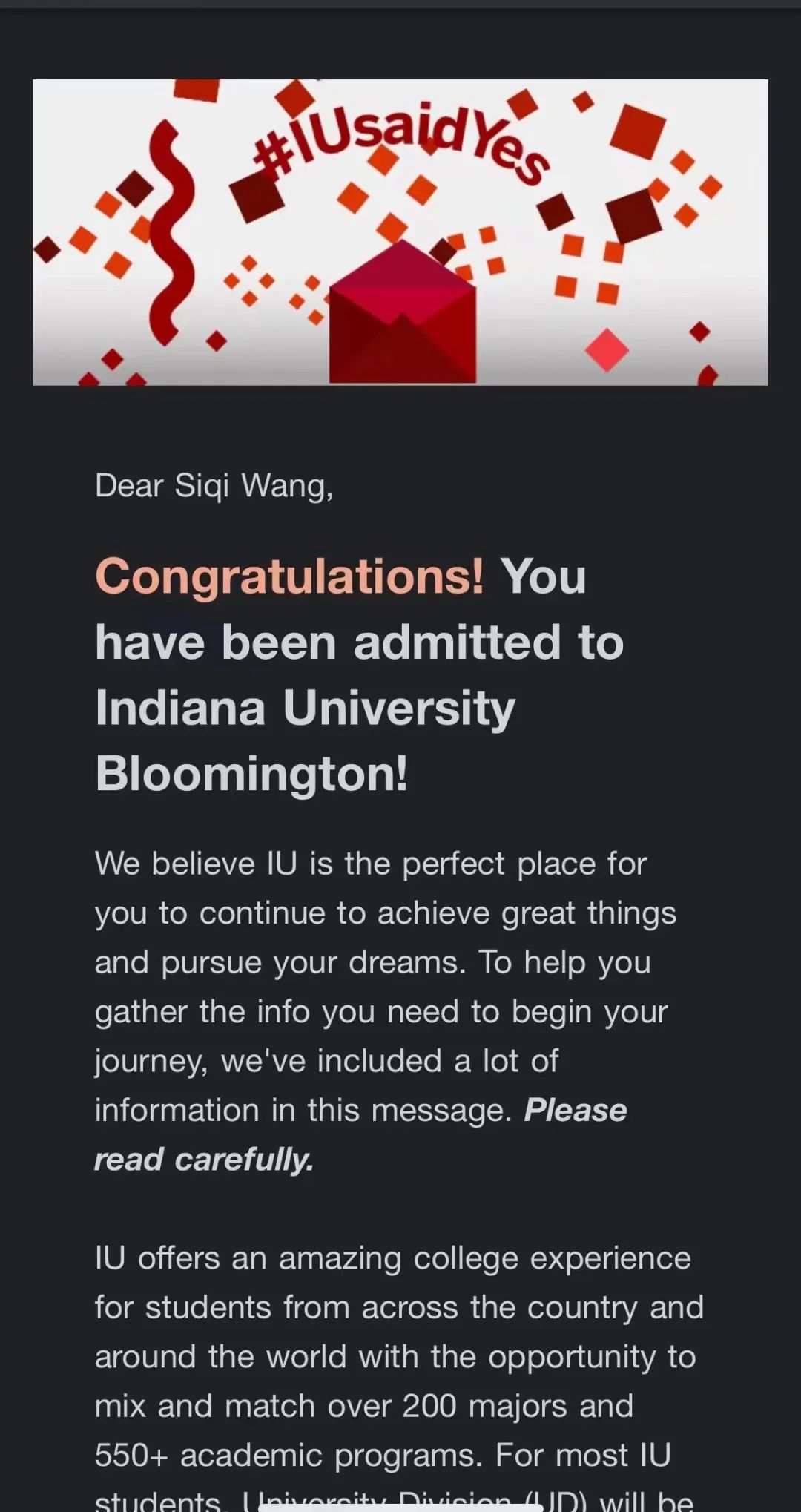The height and width of the screenshot is (1512, 801).
Task: Open the #IUsaidYes banner image
Action: tap(400, 232)
